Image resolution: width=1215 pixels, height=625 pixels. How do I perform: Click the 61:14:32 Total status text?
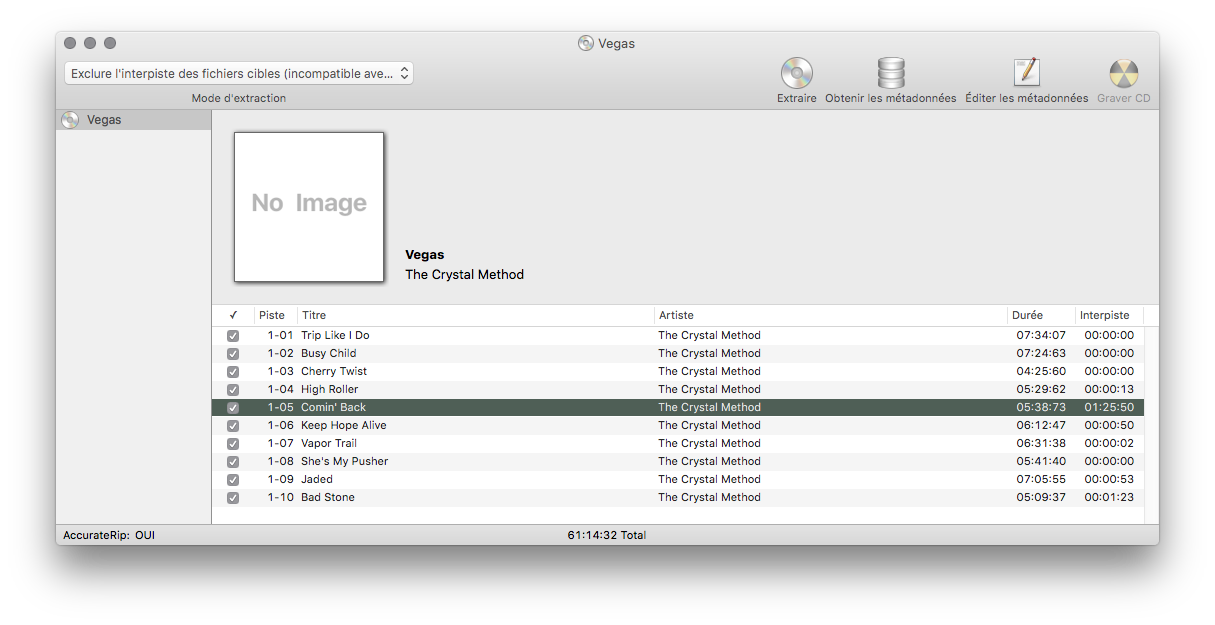(607, 535)
